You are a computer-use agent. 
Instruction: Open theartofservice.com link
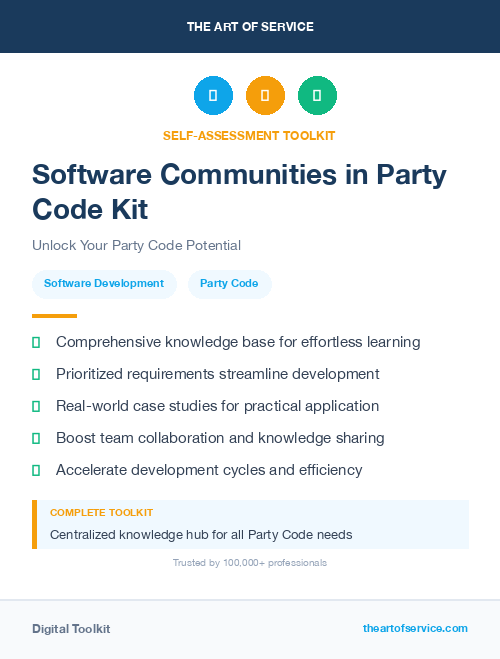[415, 628]
